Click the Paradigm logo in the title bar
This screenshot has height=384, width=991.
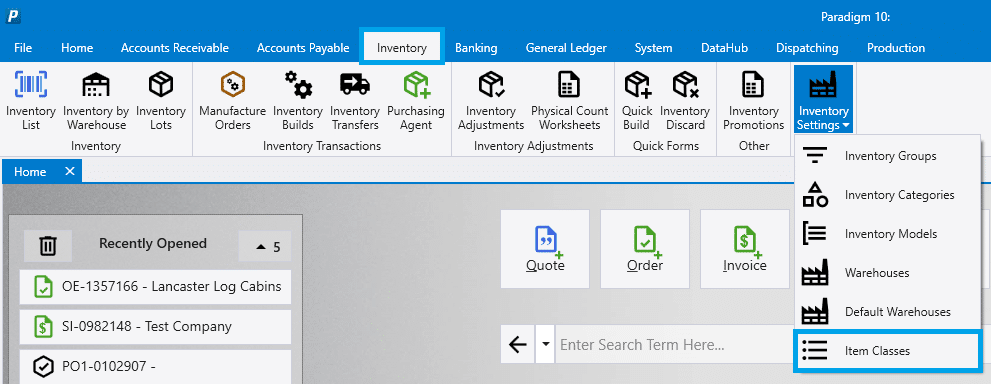pos(12,16)
